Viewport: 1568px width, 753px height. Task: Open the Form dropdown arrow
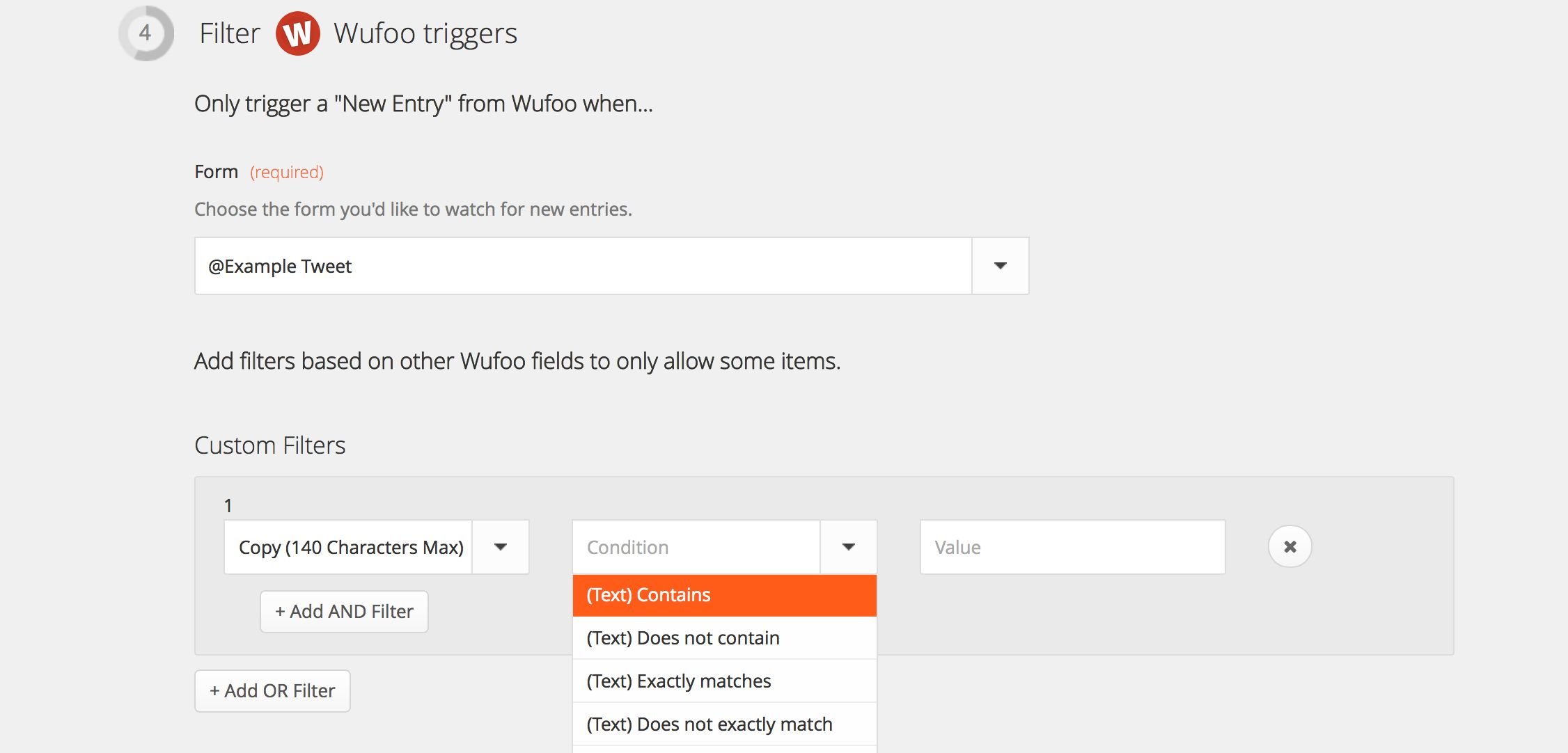(1000, 266)
